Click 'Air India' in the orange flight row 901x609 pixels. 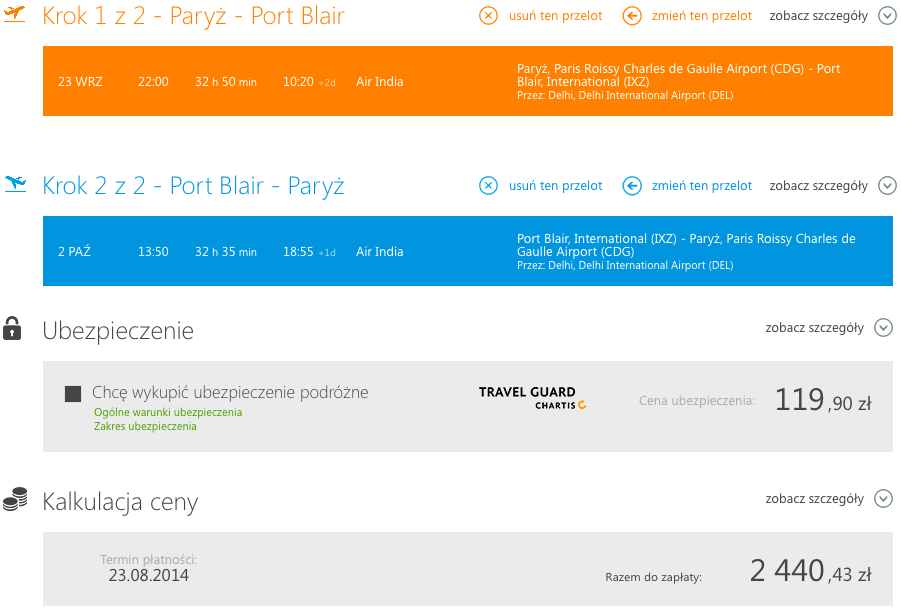click(379, 82)
